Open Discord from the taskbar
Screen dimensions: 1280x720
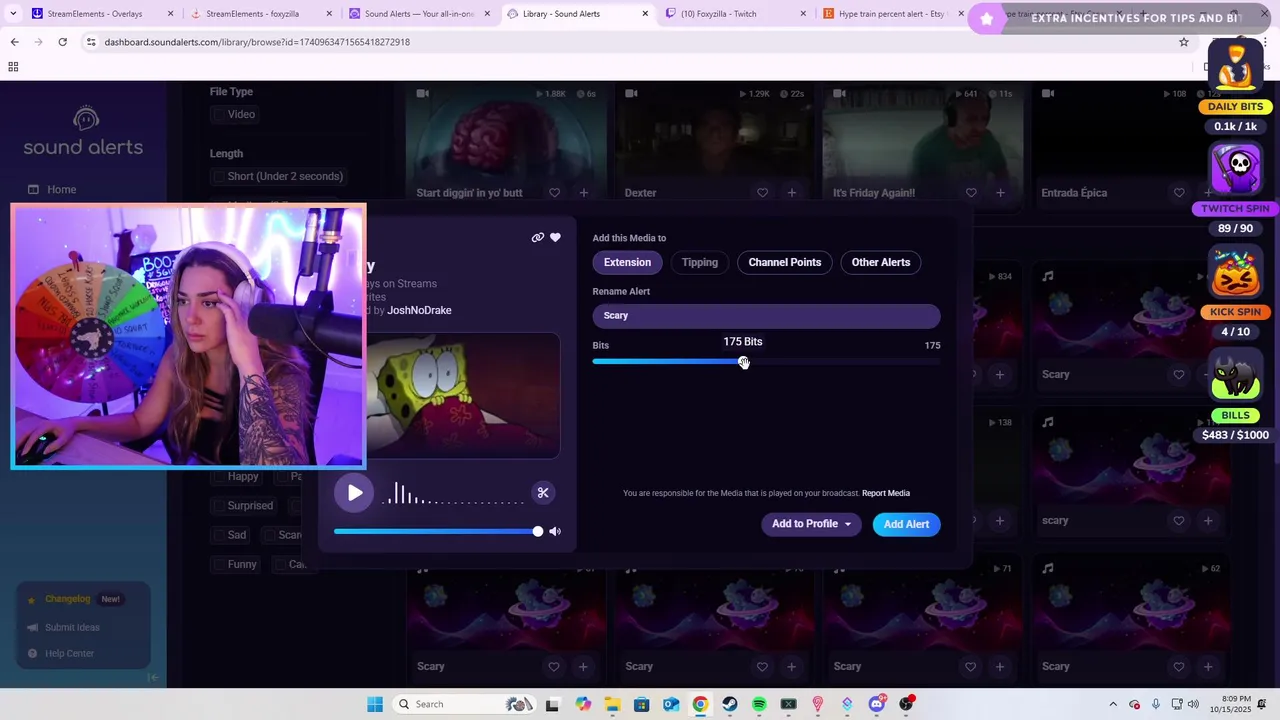(877, 704)
